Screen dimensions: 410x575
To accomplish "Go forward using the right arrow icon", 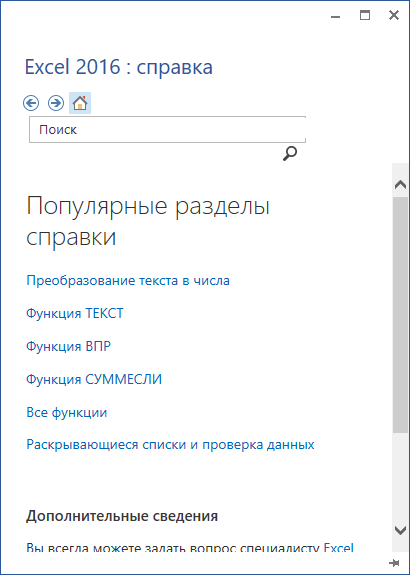I will tap(56, 103).
